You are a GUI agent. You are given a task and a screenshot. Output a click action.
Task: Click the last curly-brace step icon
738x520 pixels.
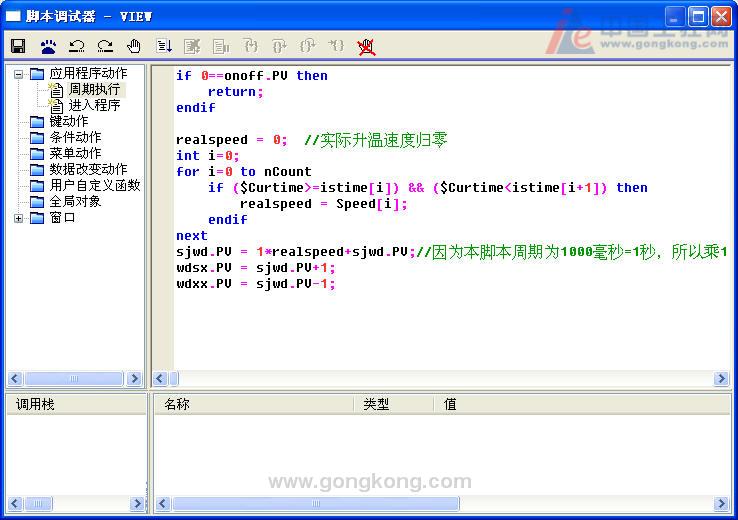337,46
